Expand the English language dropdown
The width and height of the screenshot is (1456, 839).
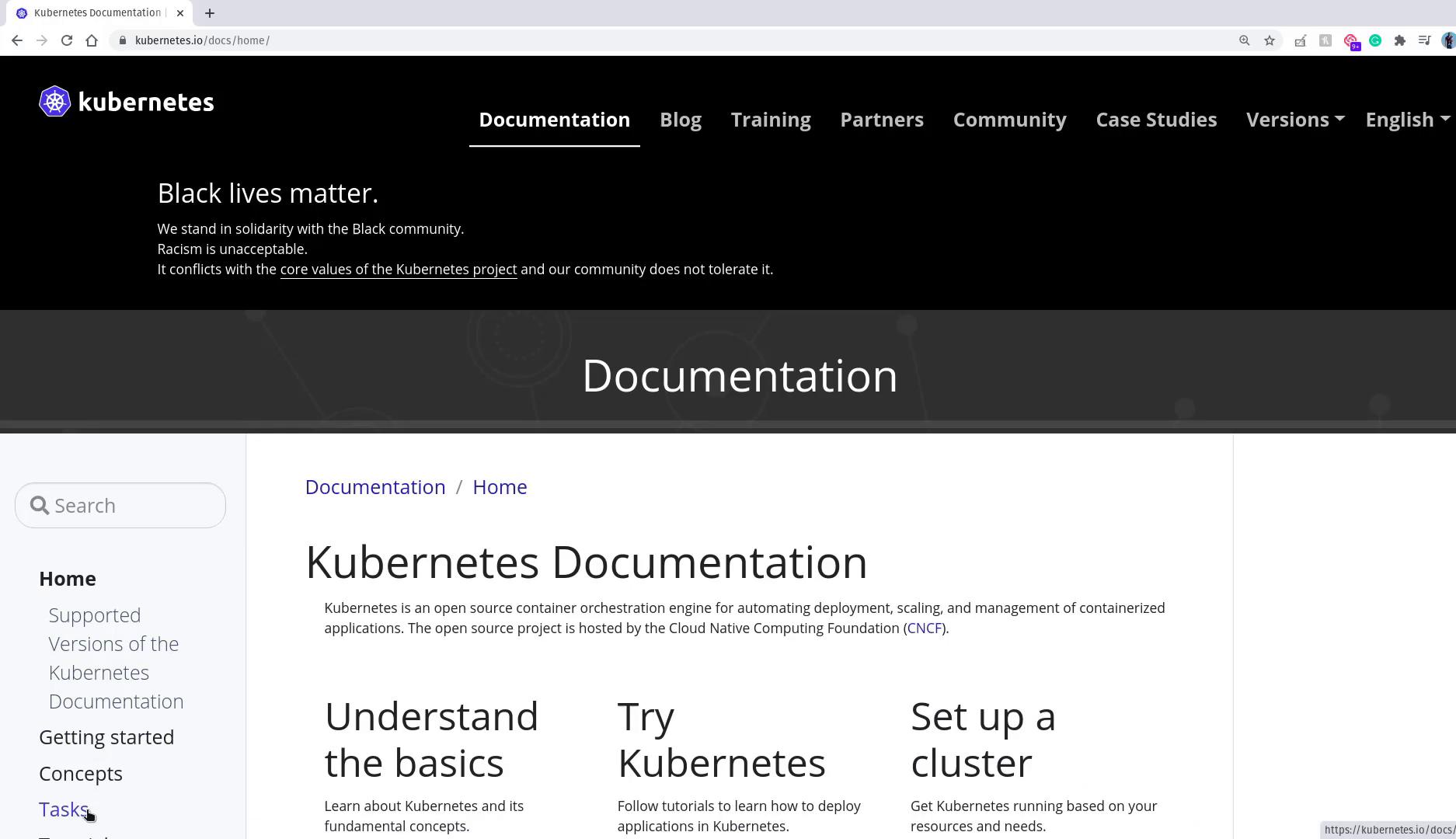click(x=1407, y=120)
